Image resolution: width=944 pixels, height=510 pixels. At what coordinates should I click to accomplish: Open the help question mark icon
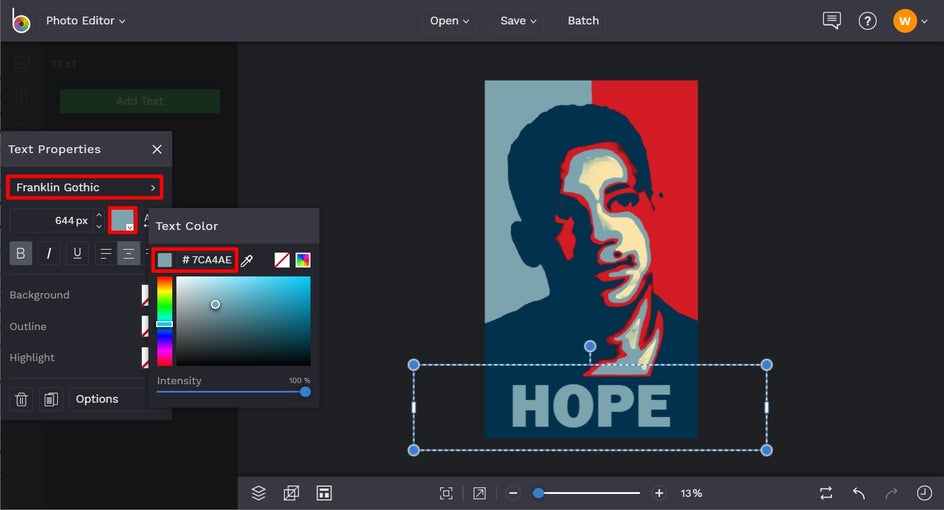(x=867, y=20)
